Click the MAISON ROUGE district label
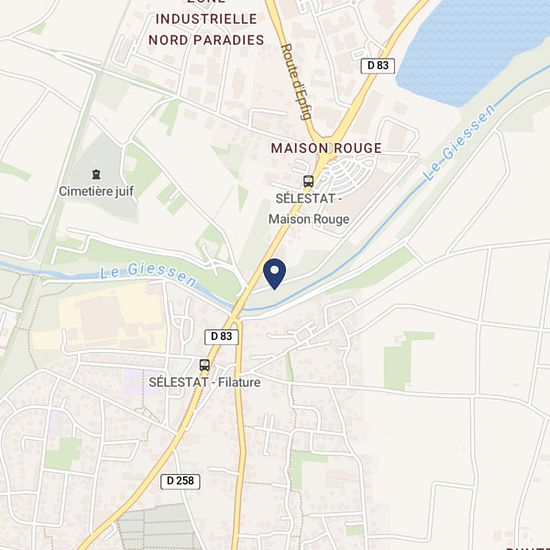 click(326, 148)
